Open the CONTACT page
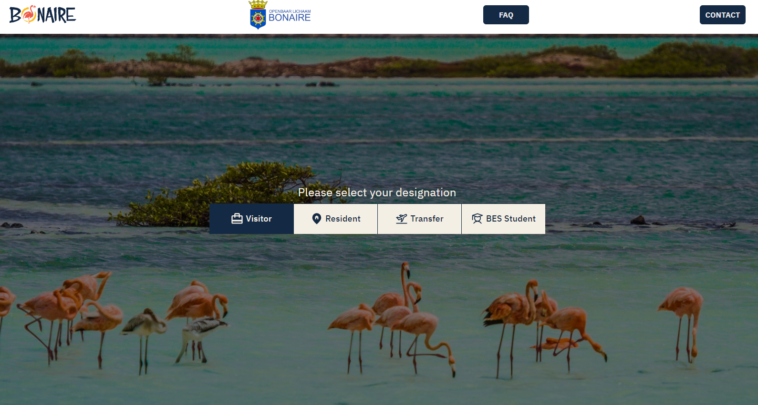The height and width of the screenshot is (405, 758). click(722, 15)
